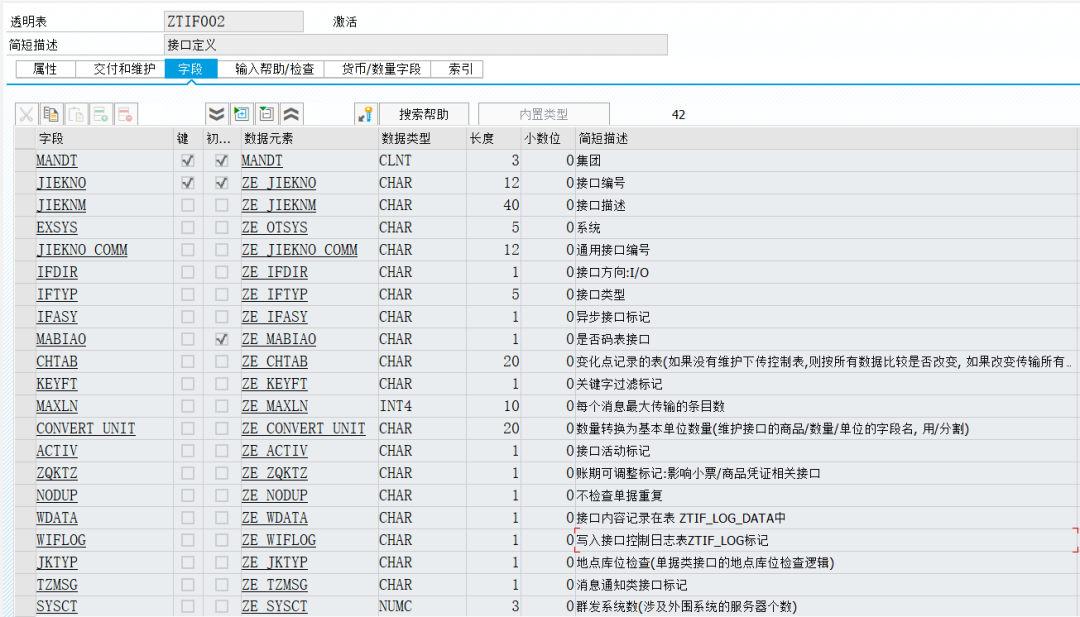Enable the key checkbox for JIEKNM
This screenshot has height=617, width=1080.
[187, 205]
